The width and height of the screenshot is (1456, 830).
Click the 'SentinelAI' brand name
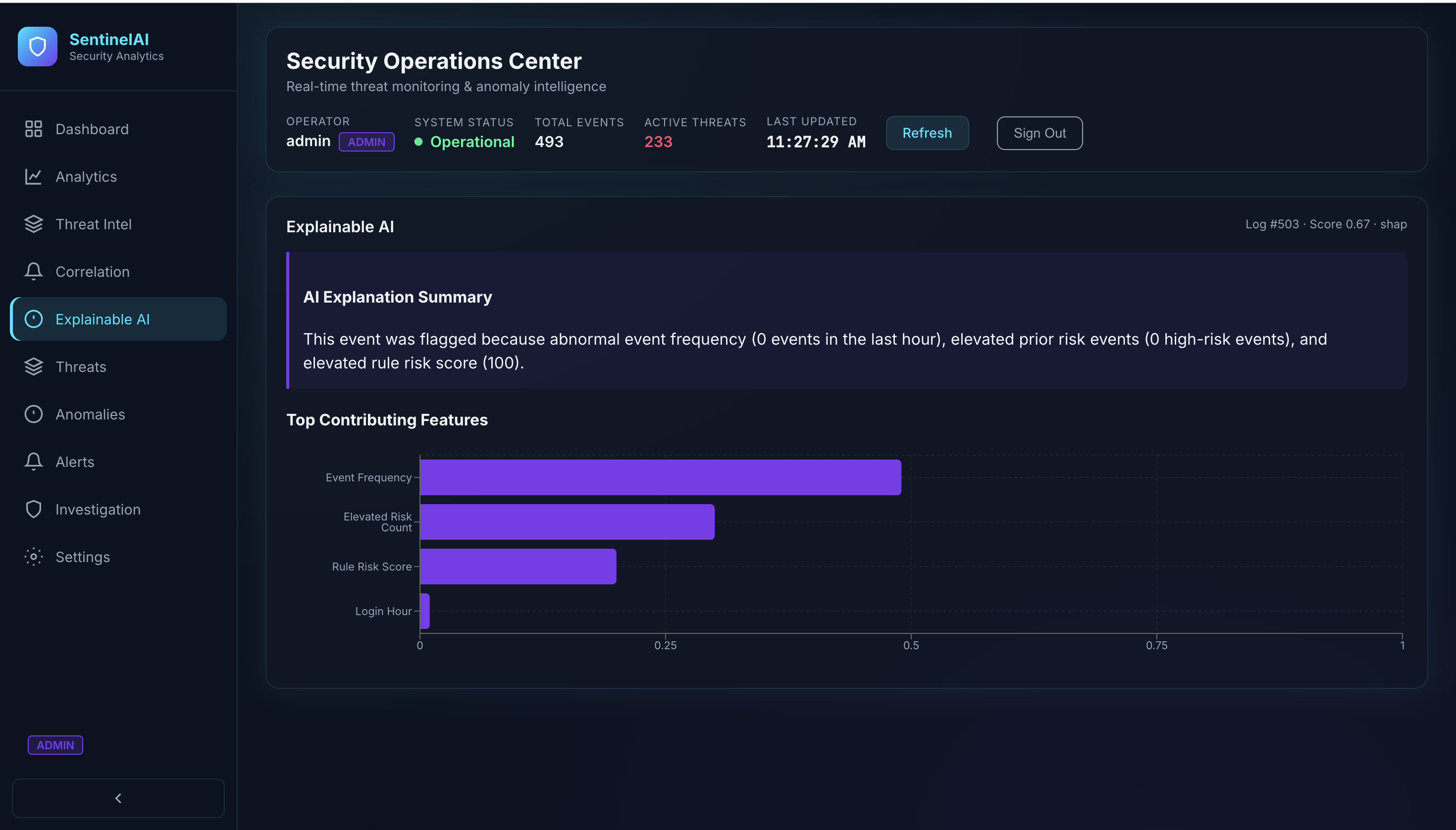(109, 39)
